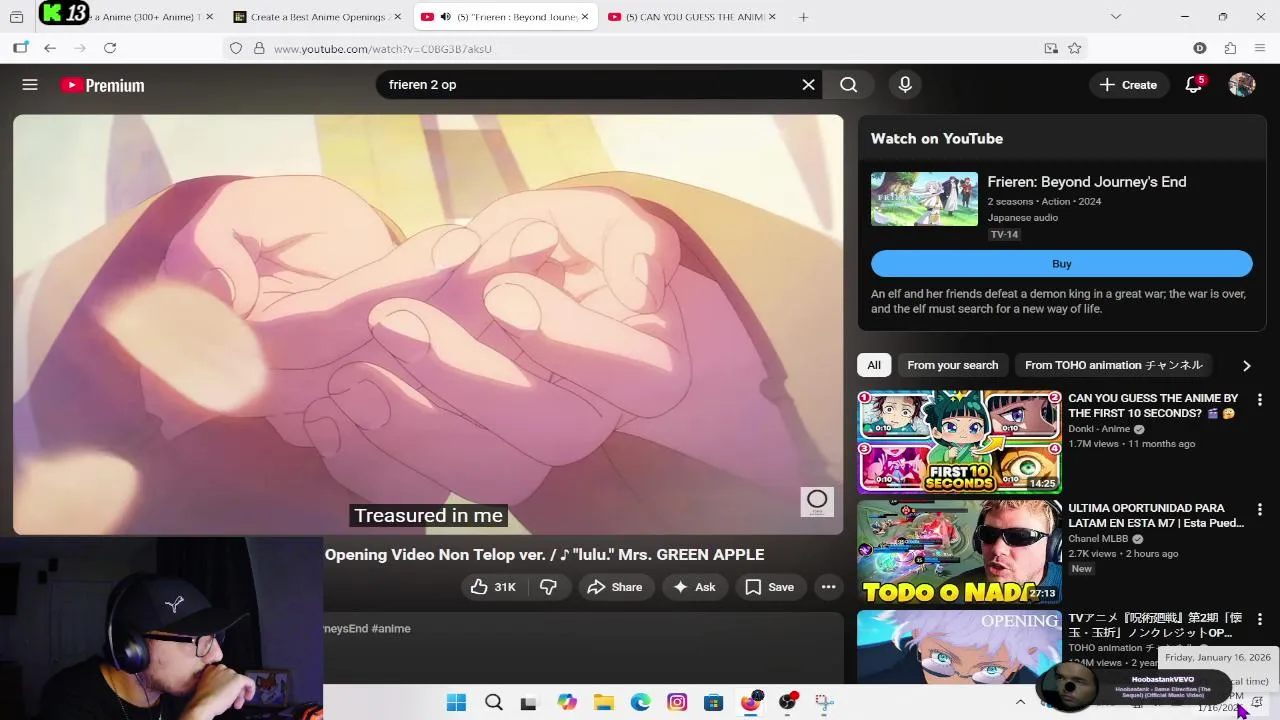The width and height of the screenshot is (1280, 720).
Task: Save video to a playlist
Action: point(769,587)
